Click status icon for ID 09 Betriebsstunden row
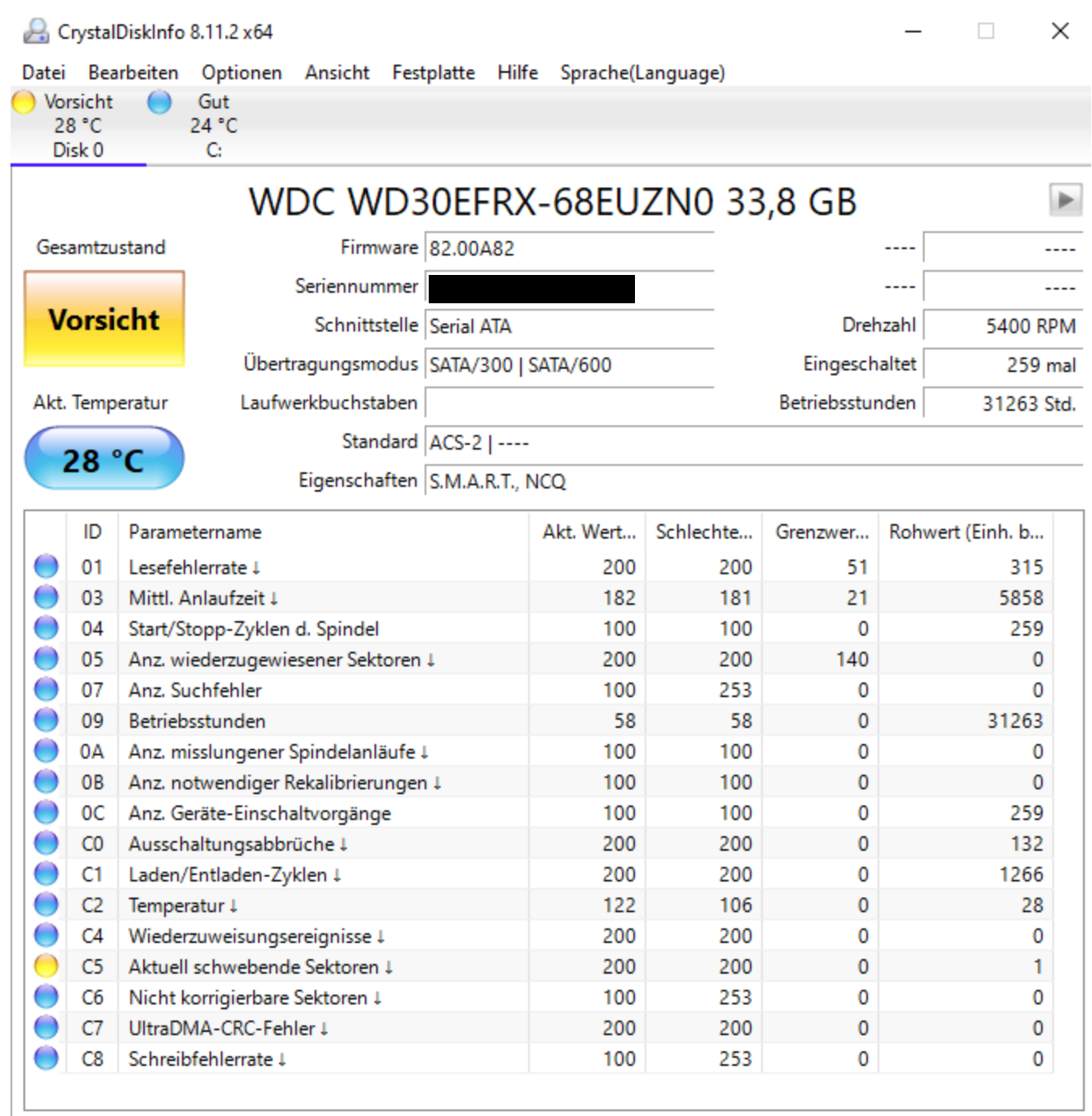The height and width of the screenshot is (1116, 1092). point(46,720)
